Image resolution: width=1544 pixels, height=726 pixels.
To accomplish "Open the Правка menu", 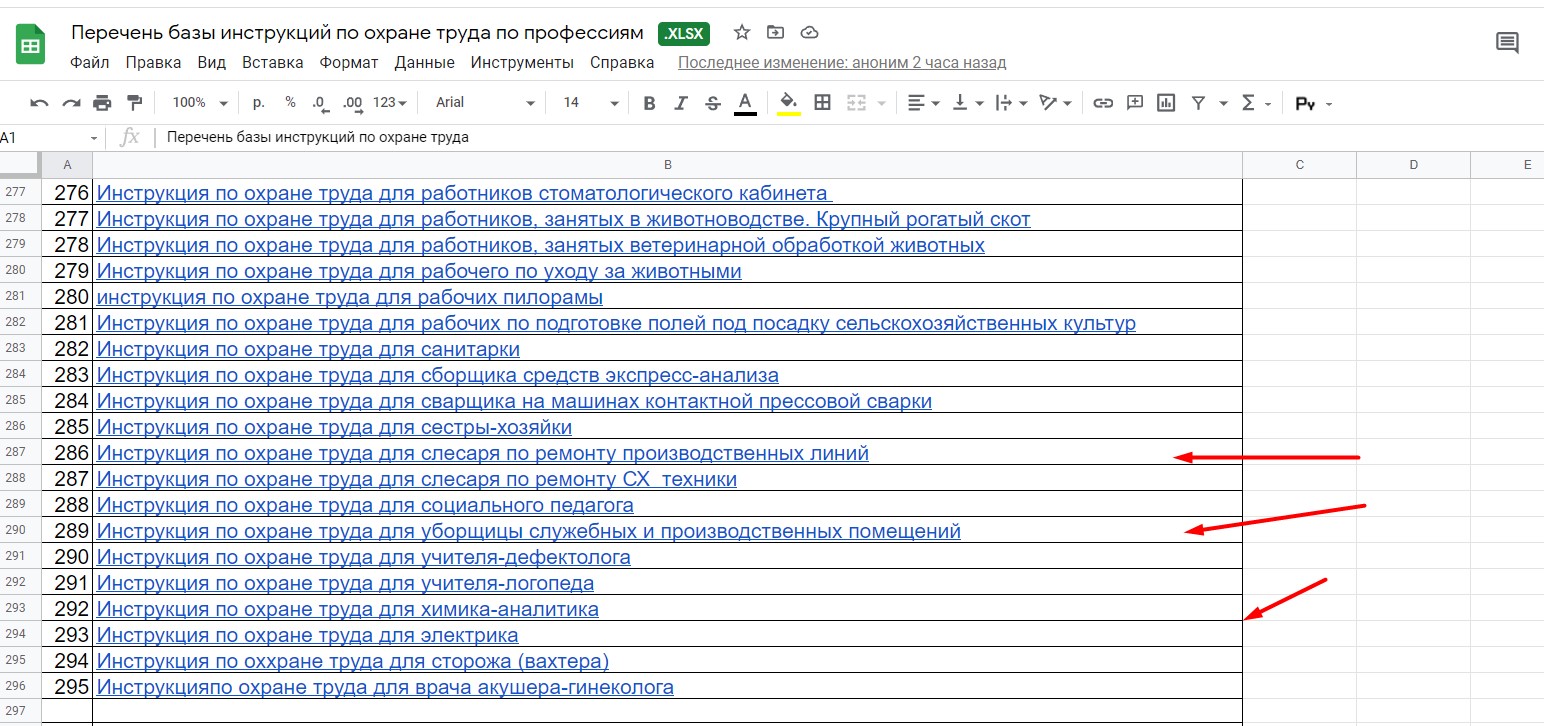I will [x=154, y=62].
